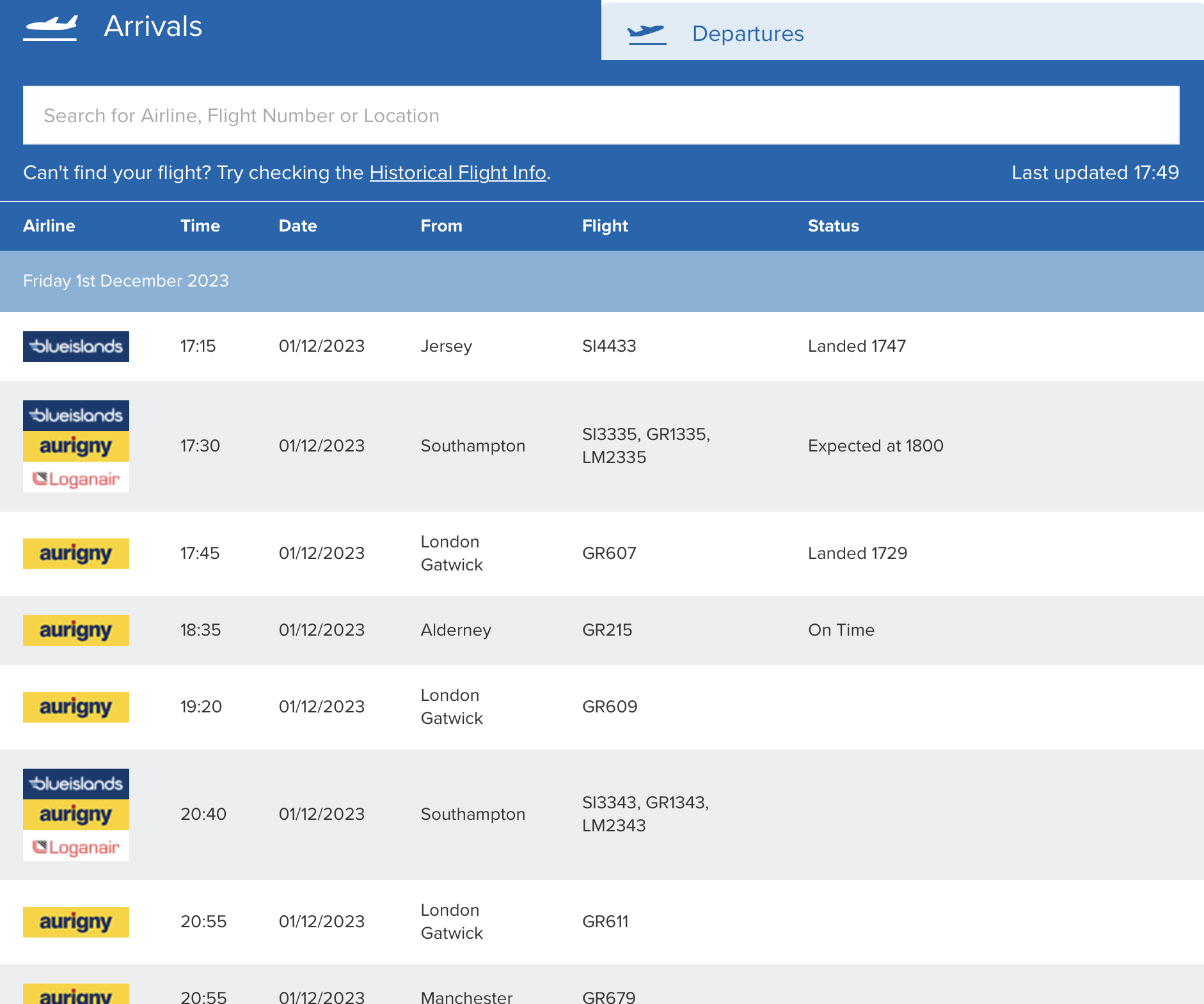Click the Flight column header
The image size is (1204, 1004).
click(x=605, y=226)
